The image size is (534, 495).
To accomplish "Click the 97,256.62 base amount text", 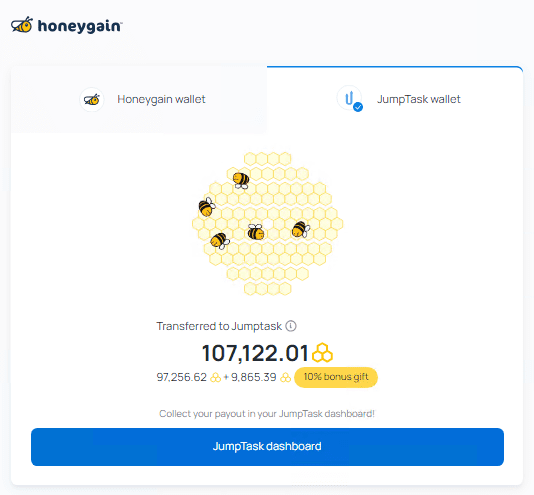I will pos(182,377).
